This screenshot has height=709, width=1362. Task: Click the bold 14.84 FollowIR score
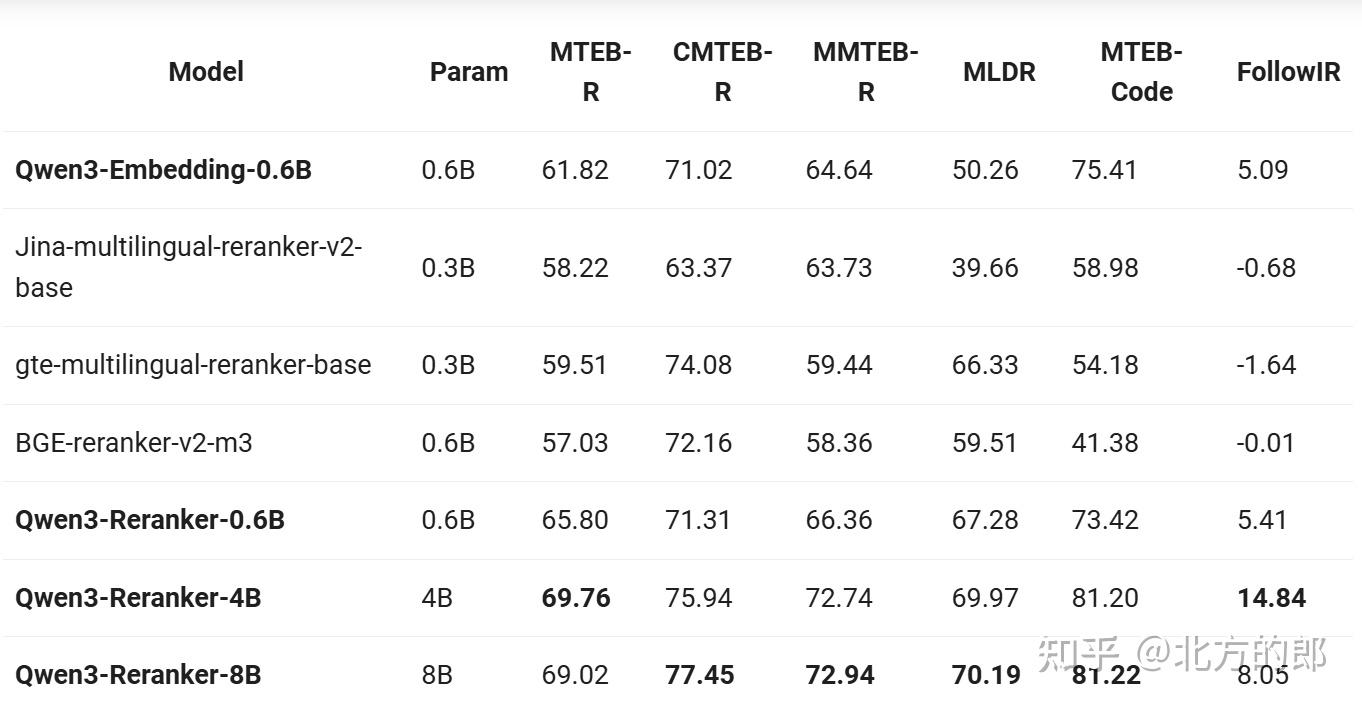[x=1271, y=598]
